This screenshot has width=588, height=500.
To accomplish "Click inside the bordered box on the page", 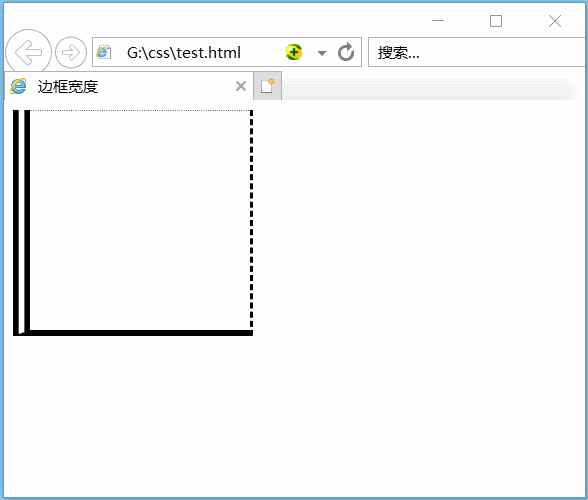I will tap(133, 223).
